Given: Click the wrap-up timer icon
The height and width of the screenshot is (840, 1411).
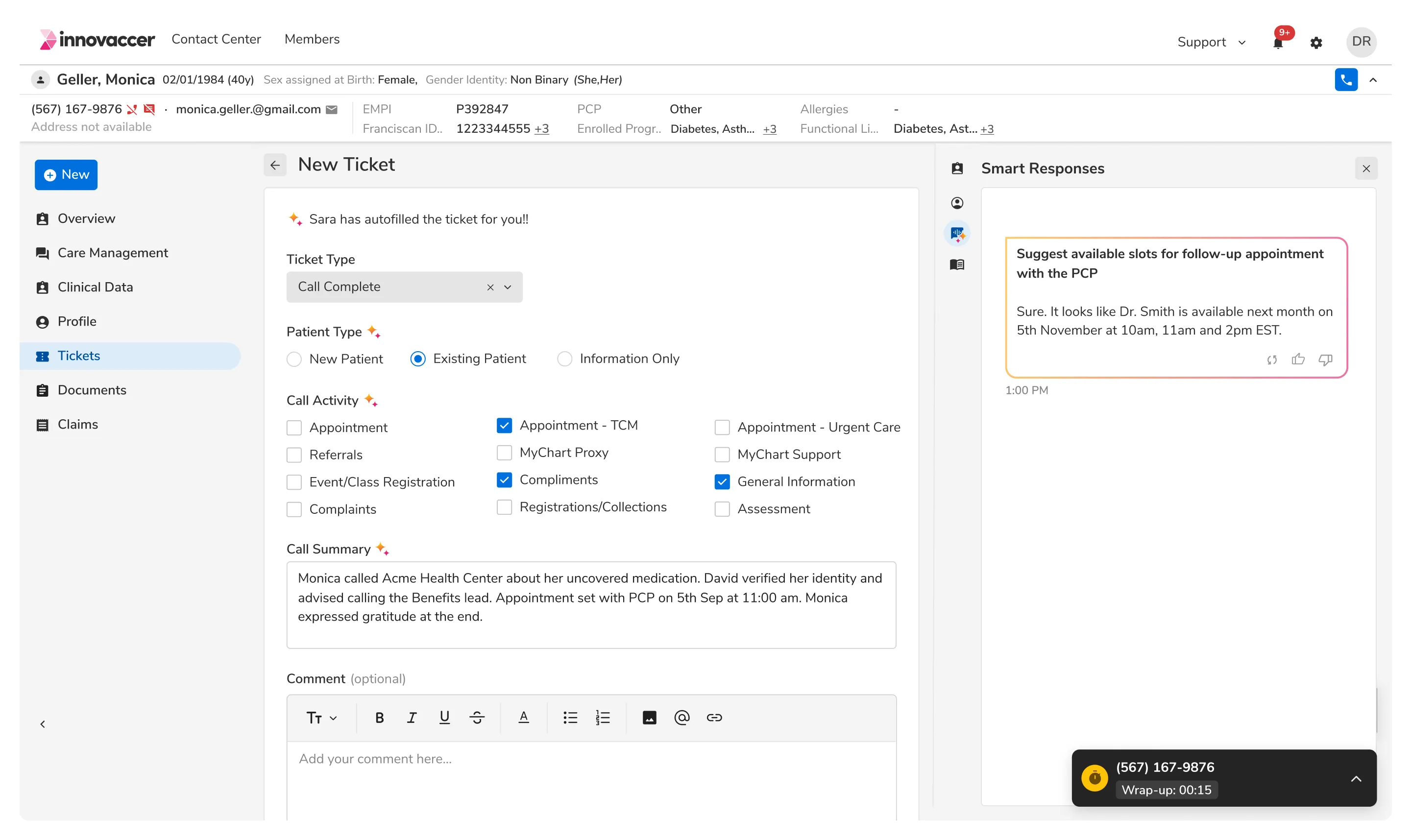Looking at the screenshot, I should (1095, 778).
